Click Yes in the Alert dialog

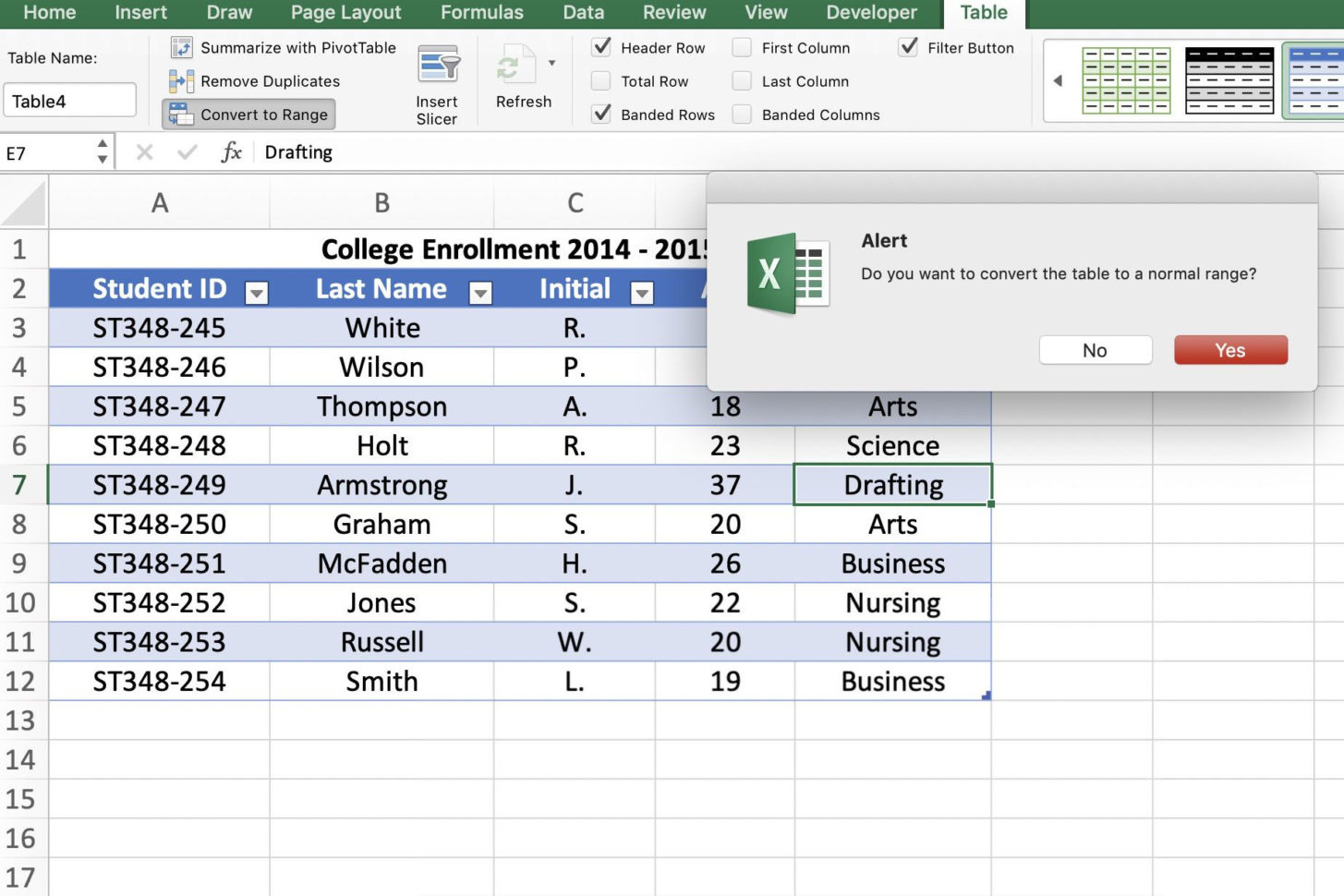click(x=1229, y=350)
